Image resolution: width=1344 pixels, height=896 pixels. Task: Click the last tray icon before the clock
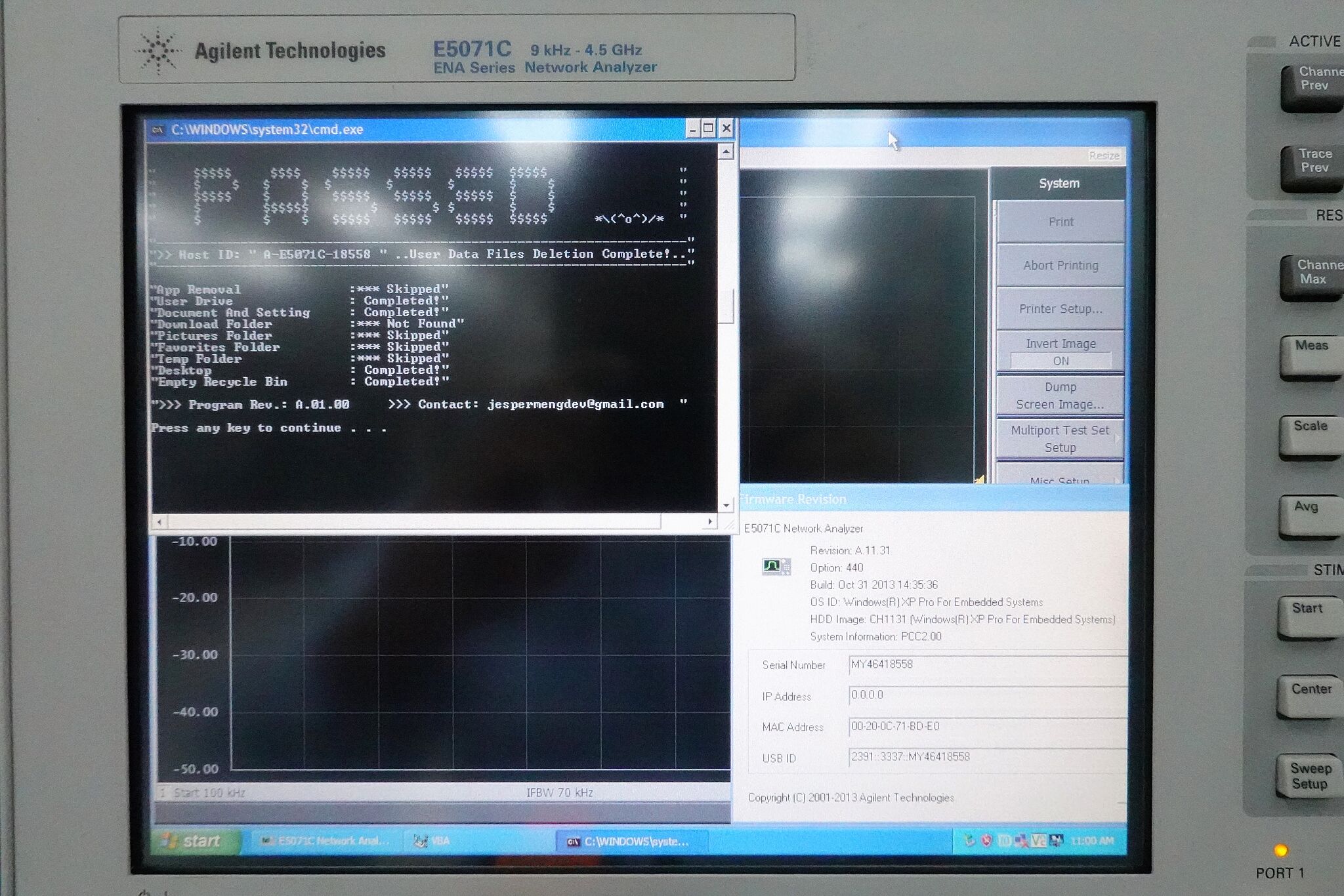point(1056,840)
